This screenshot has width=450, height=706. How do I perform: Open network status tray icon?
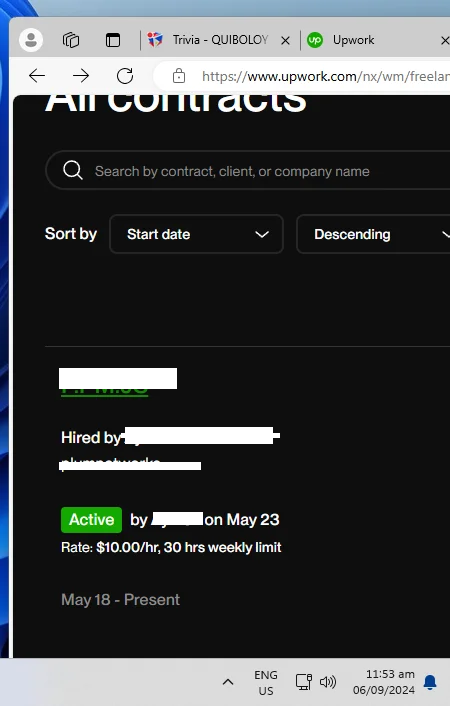coord(304,682)
